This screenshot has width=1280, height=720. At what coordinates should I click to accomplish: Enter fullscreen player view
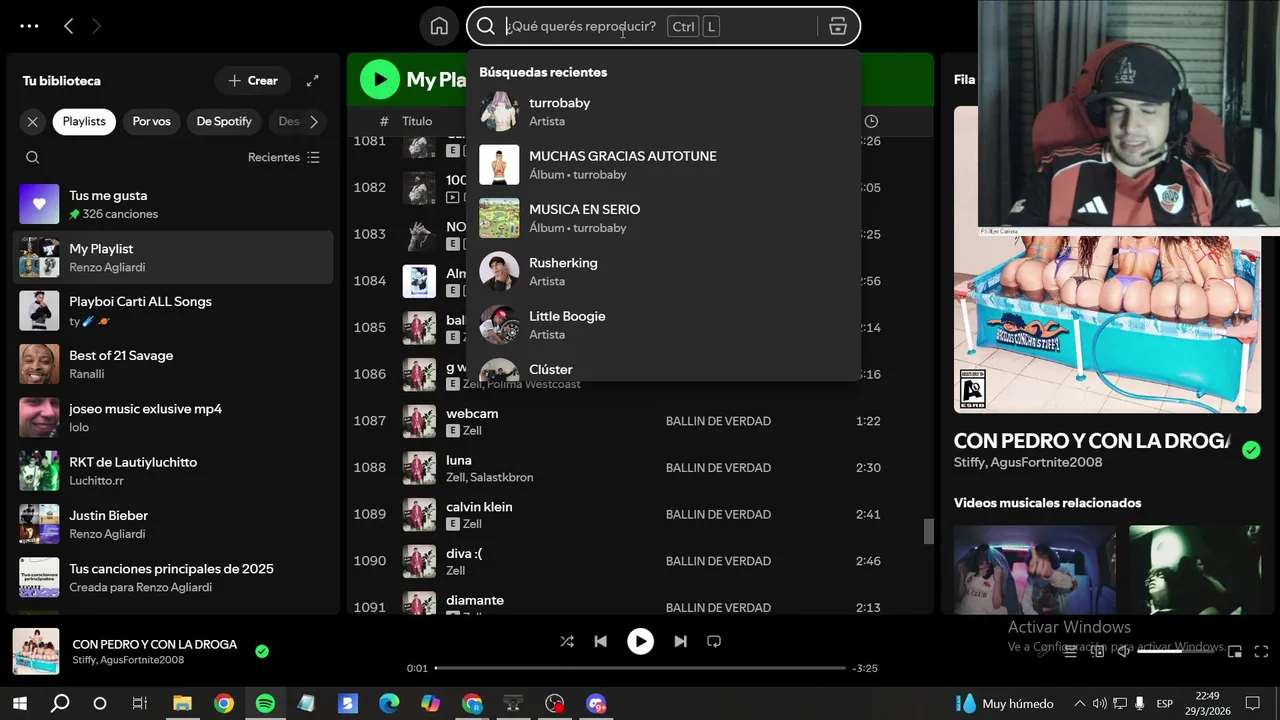tap(1261, 652)
